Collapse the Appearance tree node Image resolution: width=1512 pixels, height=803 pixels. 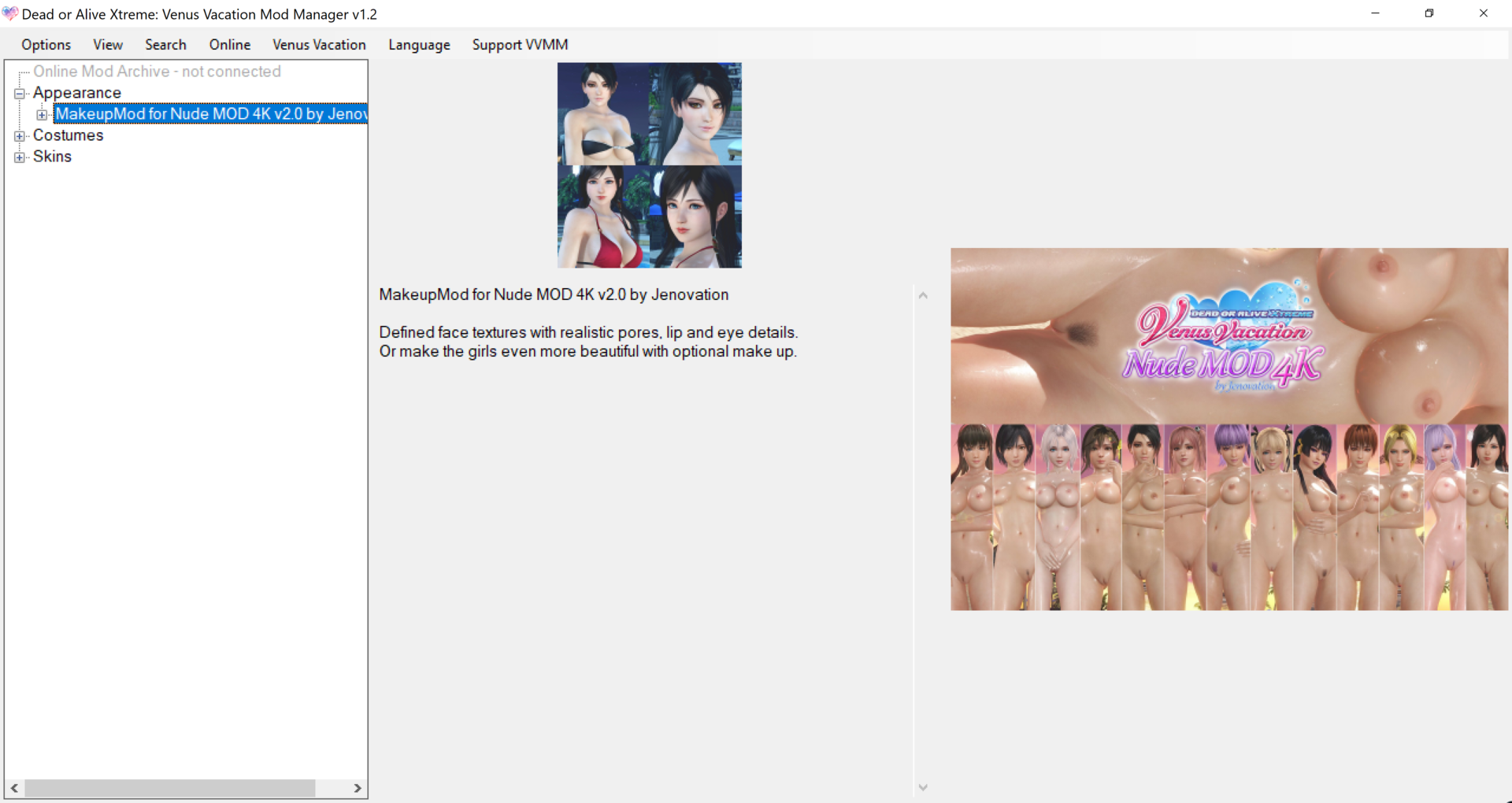pyautogui.click(x=20, y=94)
